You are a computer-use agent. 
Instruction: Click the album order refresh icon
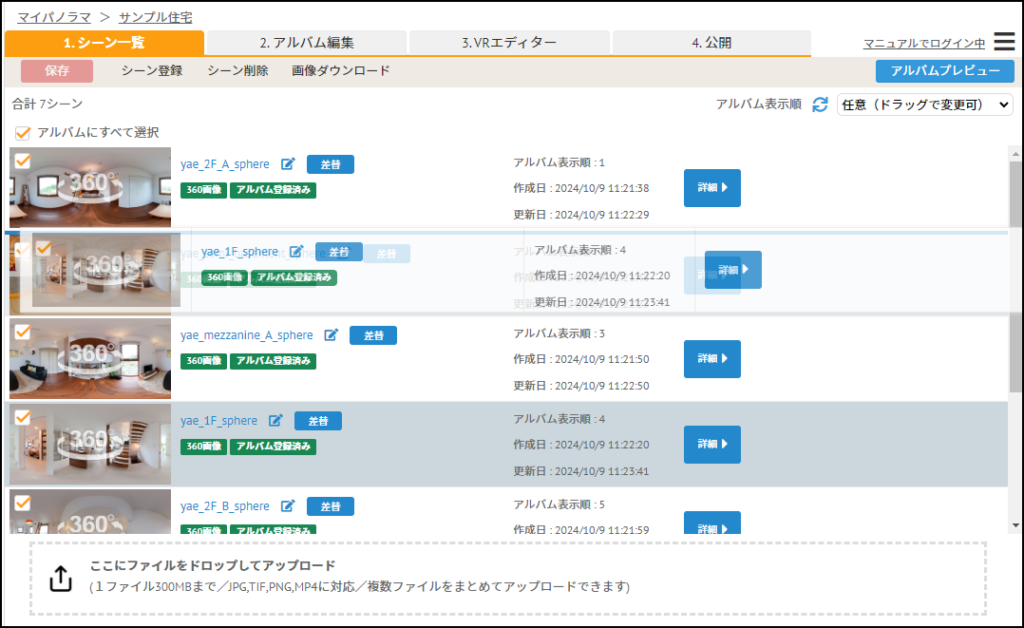tap(820, 104)
